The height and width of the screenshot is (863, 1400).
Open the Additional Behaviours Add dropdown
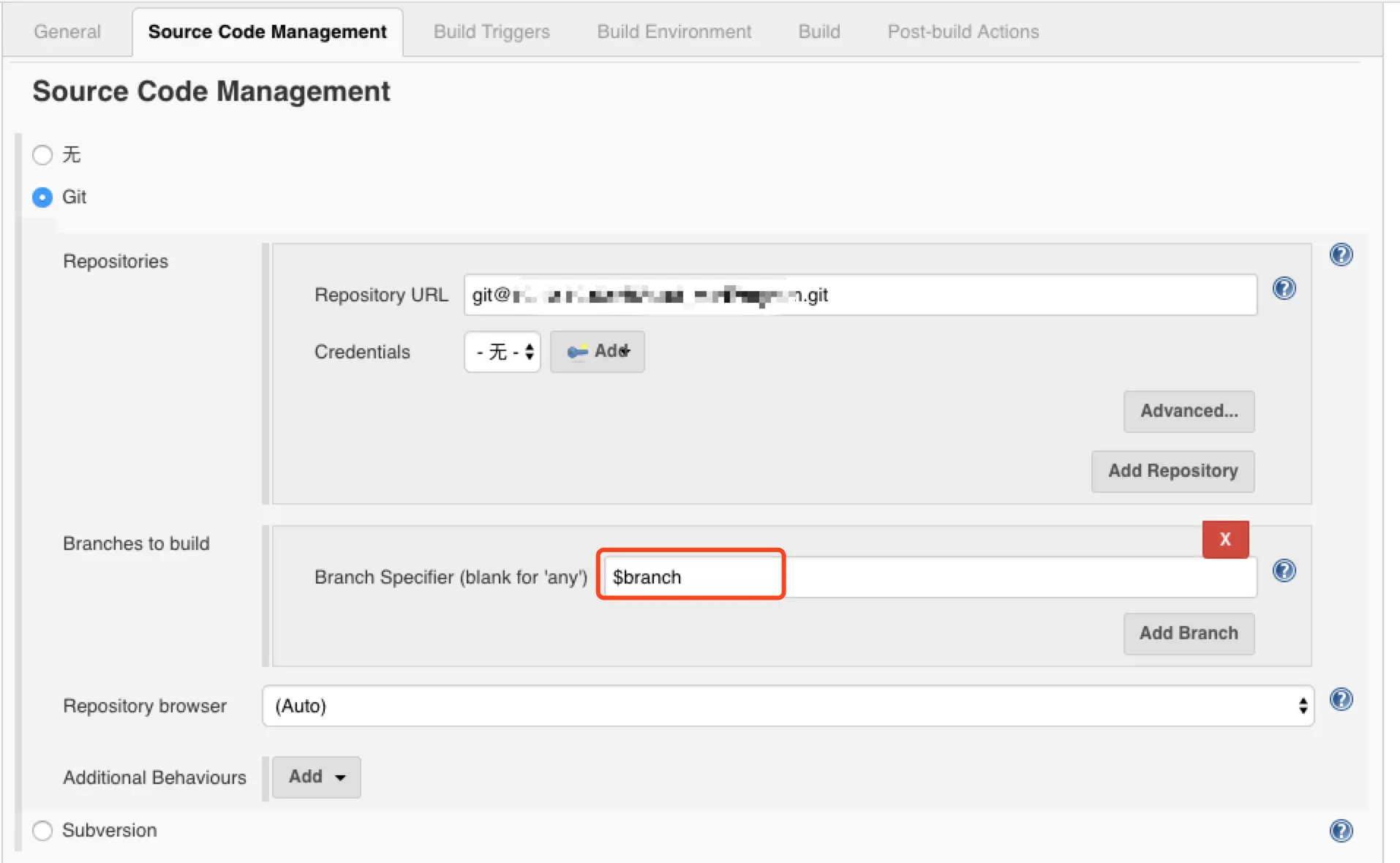pyautogui.click(x=316, y=777)
